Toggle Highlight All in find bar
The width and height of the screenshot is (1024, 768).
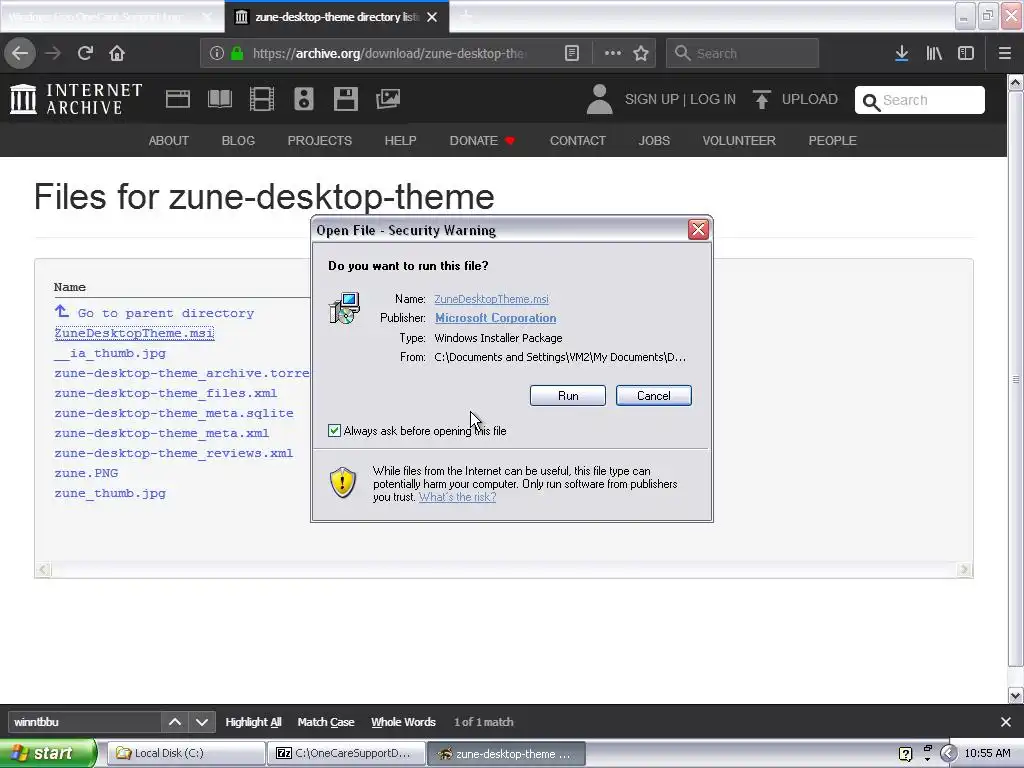(253, 722)
